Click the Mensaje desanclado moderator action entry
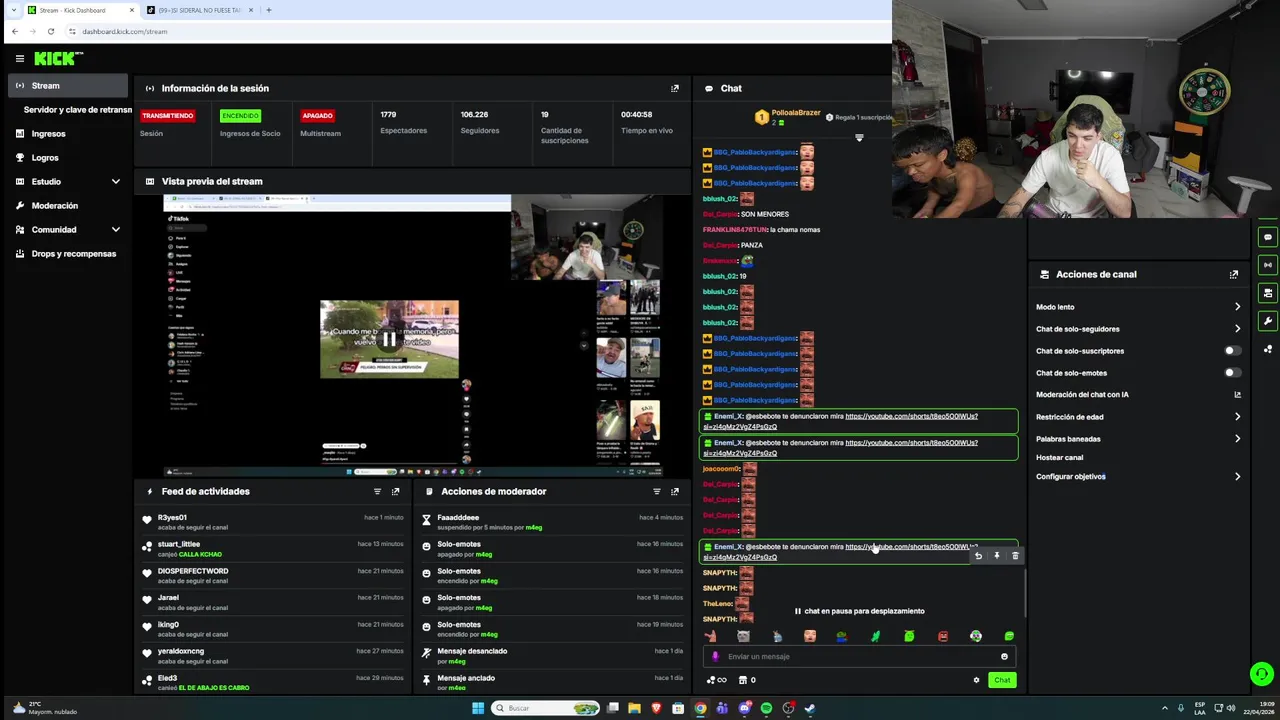Viewport: 1280px width, 720px height. tap(553, 656)
